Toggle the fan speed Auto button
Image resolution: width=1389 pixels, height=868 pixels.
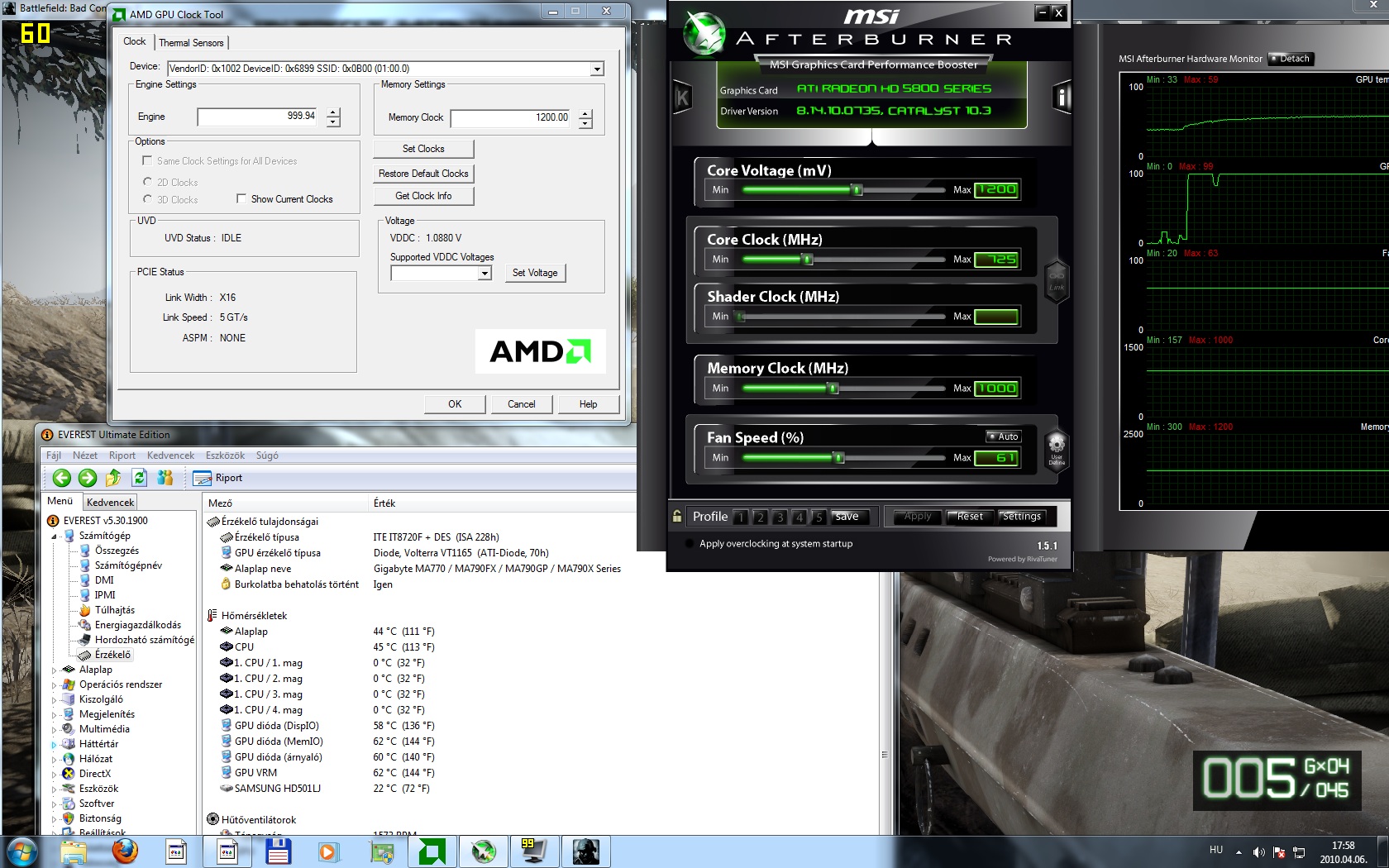1004,436
